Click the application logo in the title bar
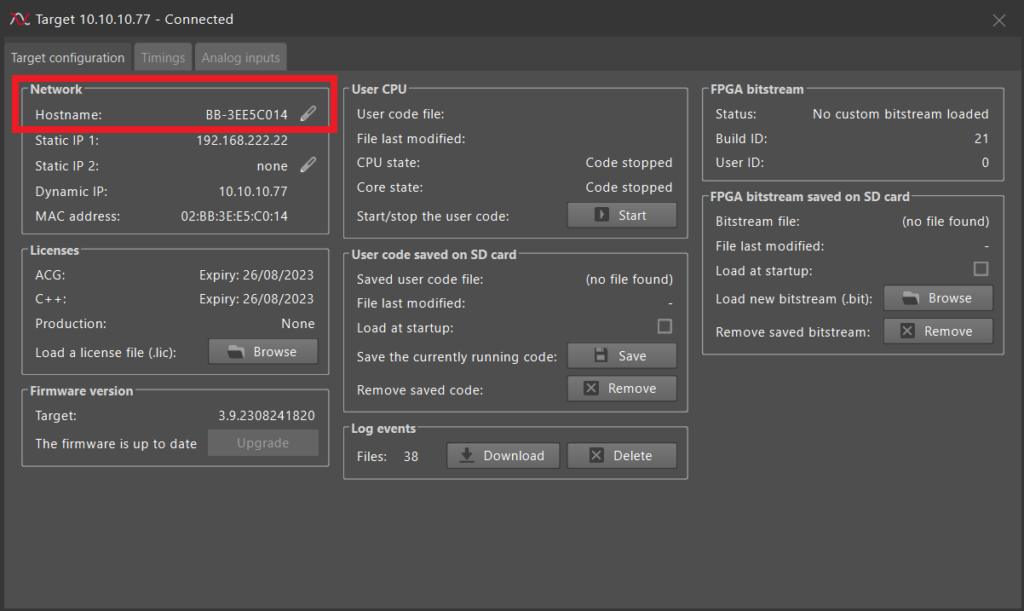Image resolution: width=1024 pixels, height=611 pixels. point(20,19)
